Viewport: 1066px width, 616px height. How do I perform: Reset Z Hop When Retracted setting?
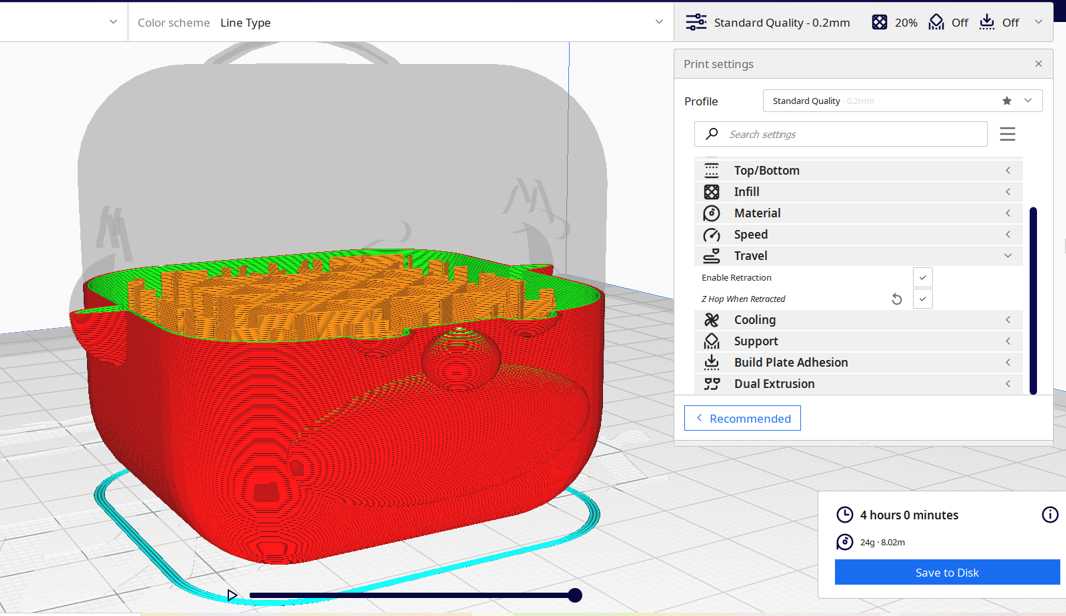click(897, 299)
